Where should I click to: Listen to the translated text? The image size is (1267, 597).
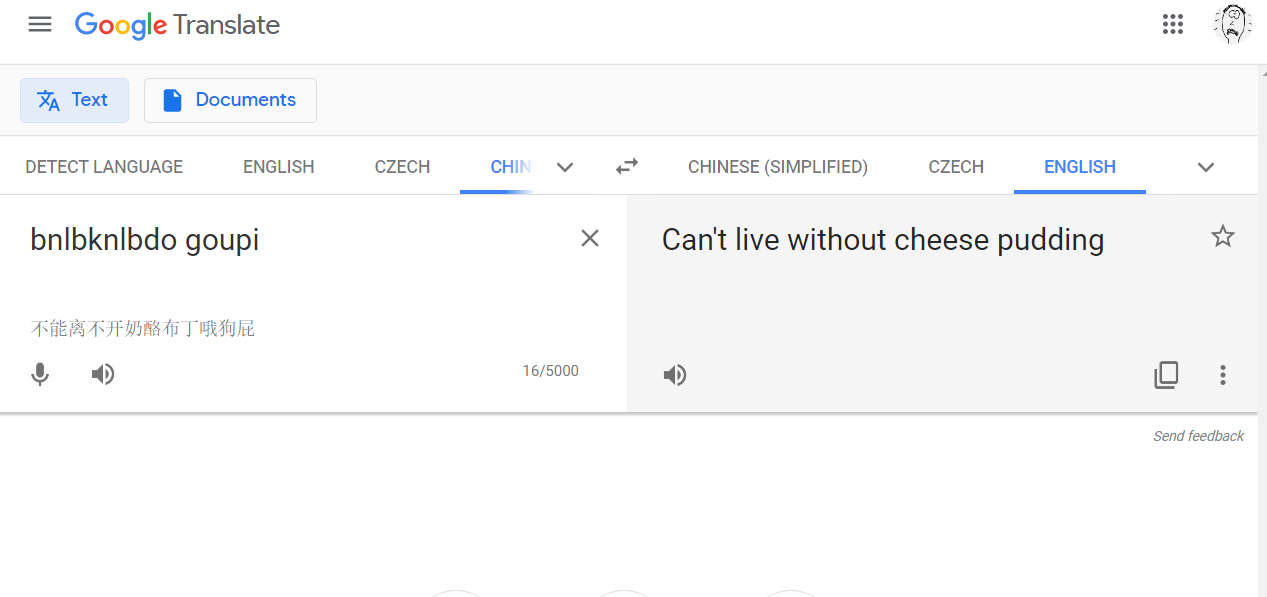click(675, 375)
